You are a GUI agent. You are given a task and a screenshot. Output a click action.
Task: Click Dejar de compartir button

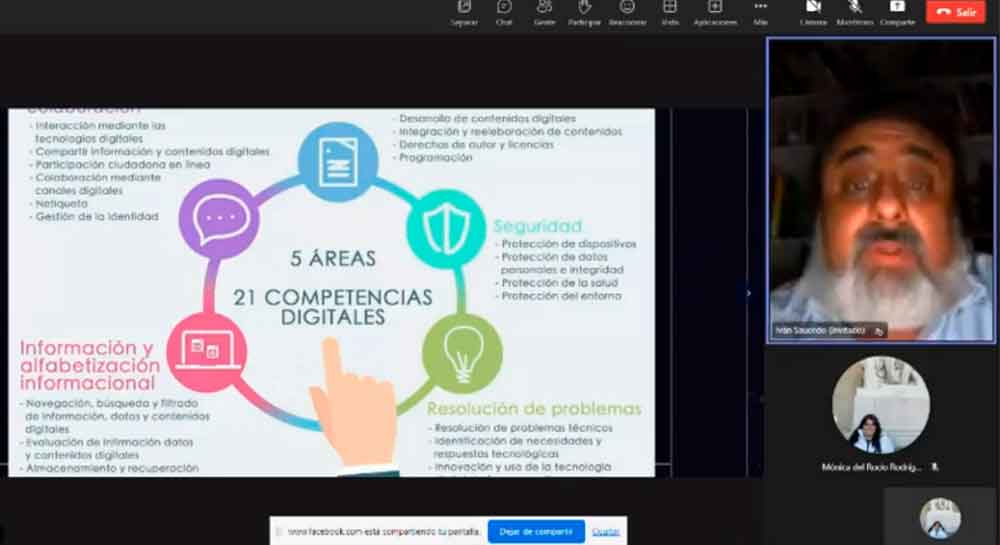click(536, 531)
